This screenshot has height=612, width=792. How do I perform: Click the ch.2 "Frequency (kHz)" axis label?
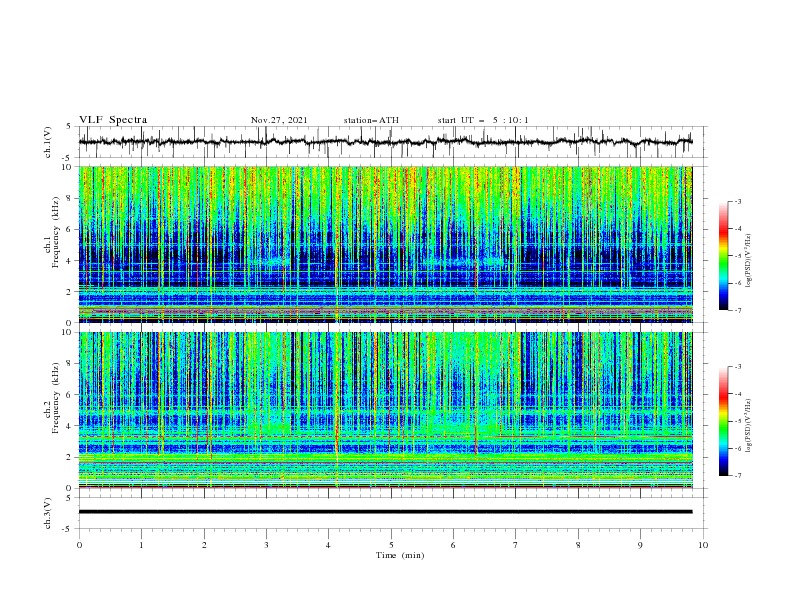55,397
